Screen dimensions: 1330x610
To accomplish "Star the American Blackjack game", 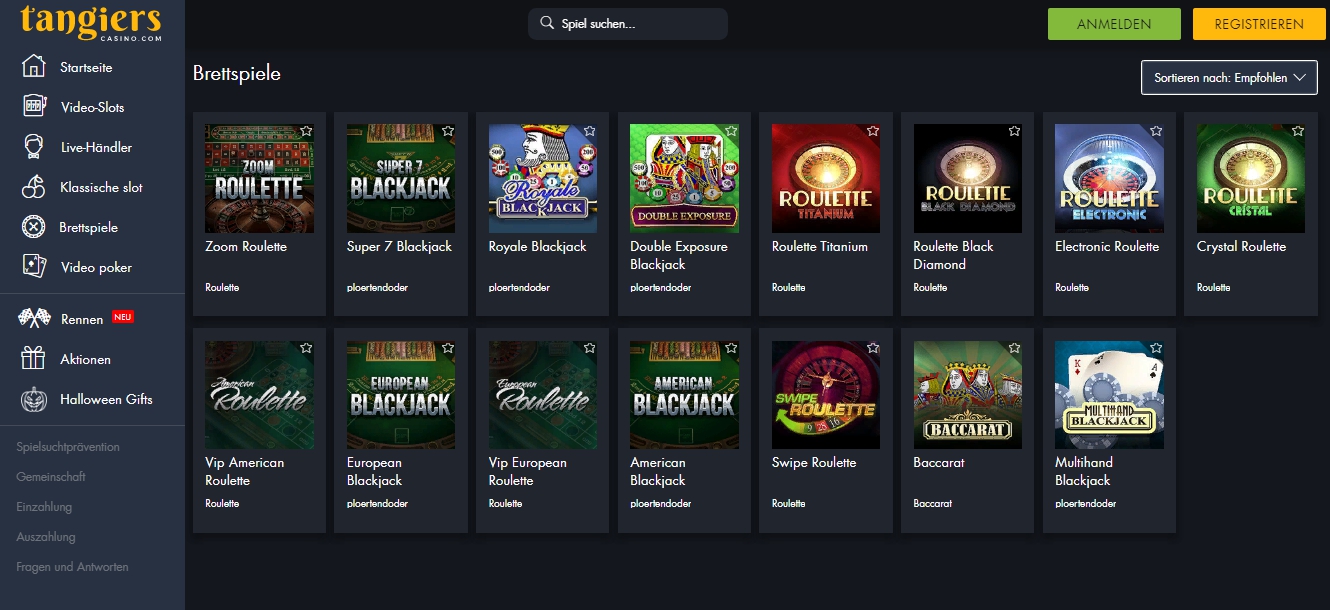I will [x=732, y=348].
